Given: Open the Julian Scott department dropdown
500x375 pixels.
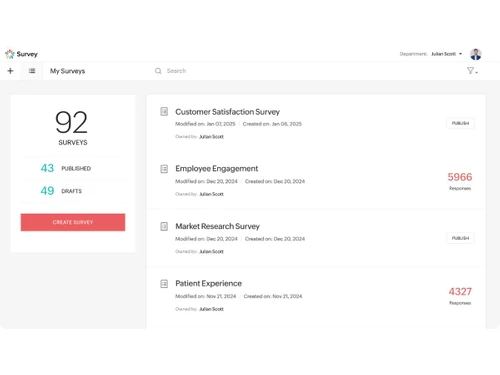Looking at the screenshot, I should (x=447, y=54).
